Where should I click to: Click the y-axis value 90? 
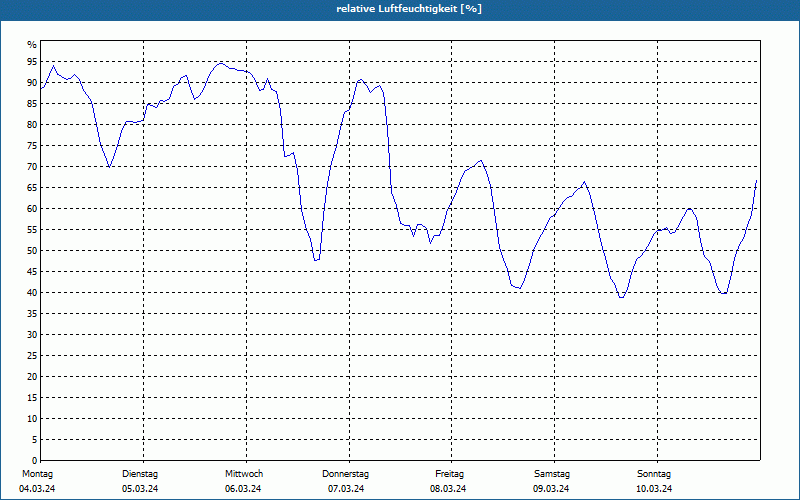[x=32, y=83]
